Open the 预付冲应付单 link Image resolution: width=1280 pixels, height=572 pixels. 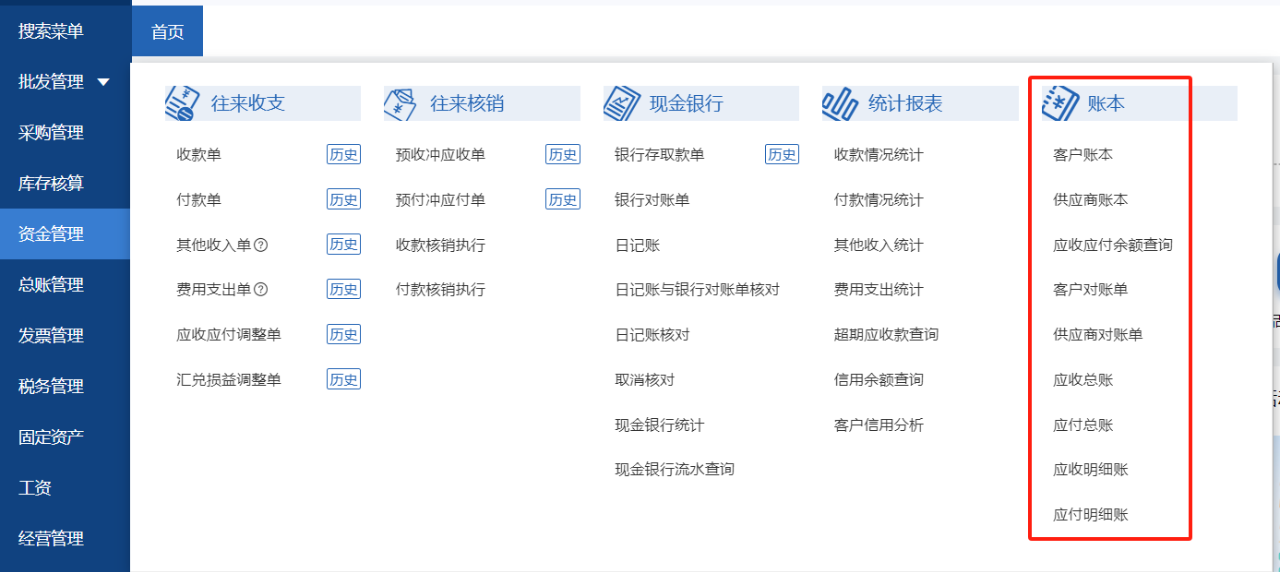[440, 200]
